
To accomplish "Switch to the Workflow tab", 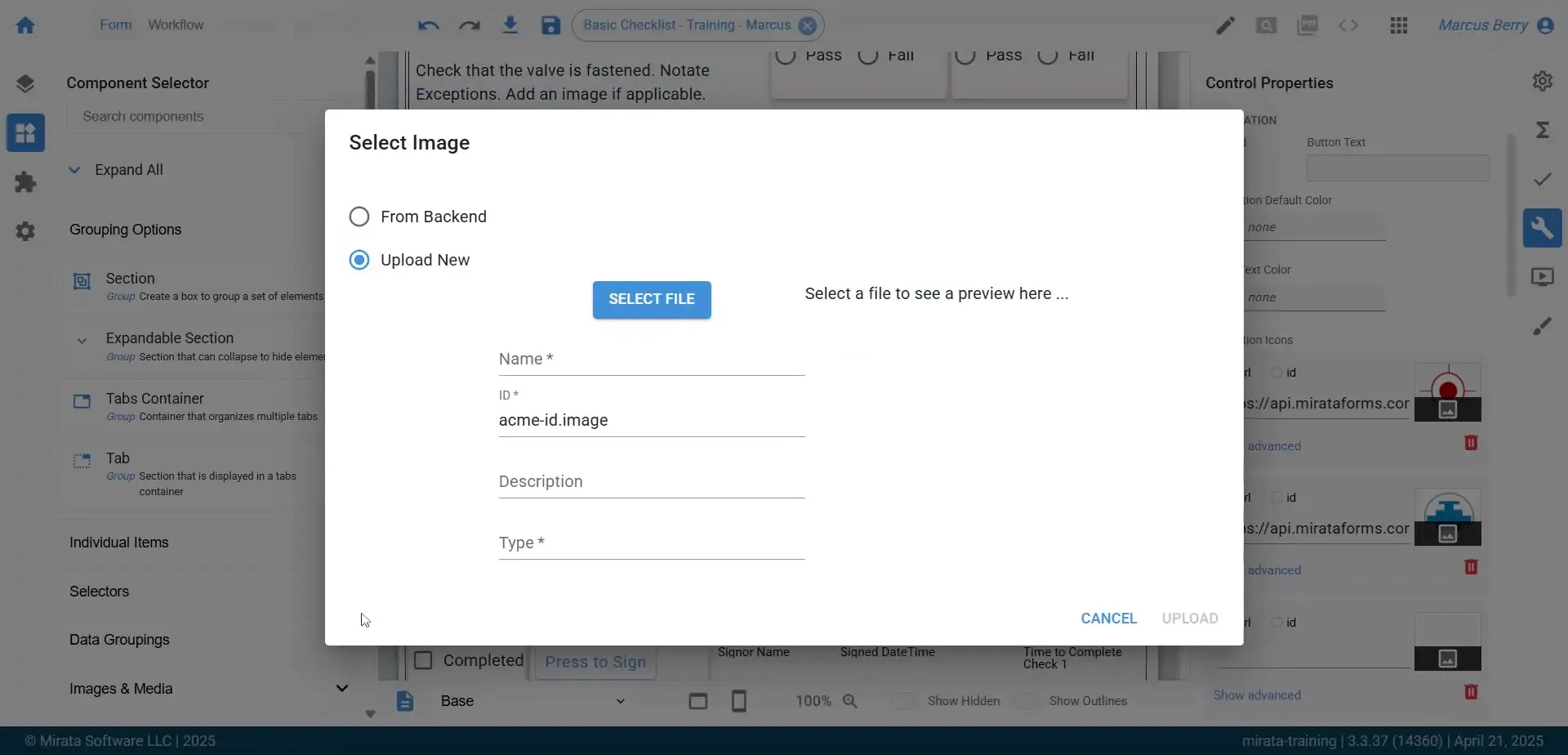I will [176, 25].
